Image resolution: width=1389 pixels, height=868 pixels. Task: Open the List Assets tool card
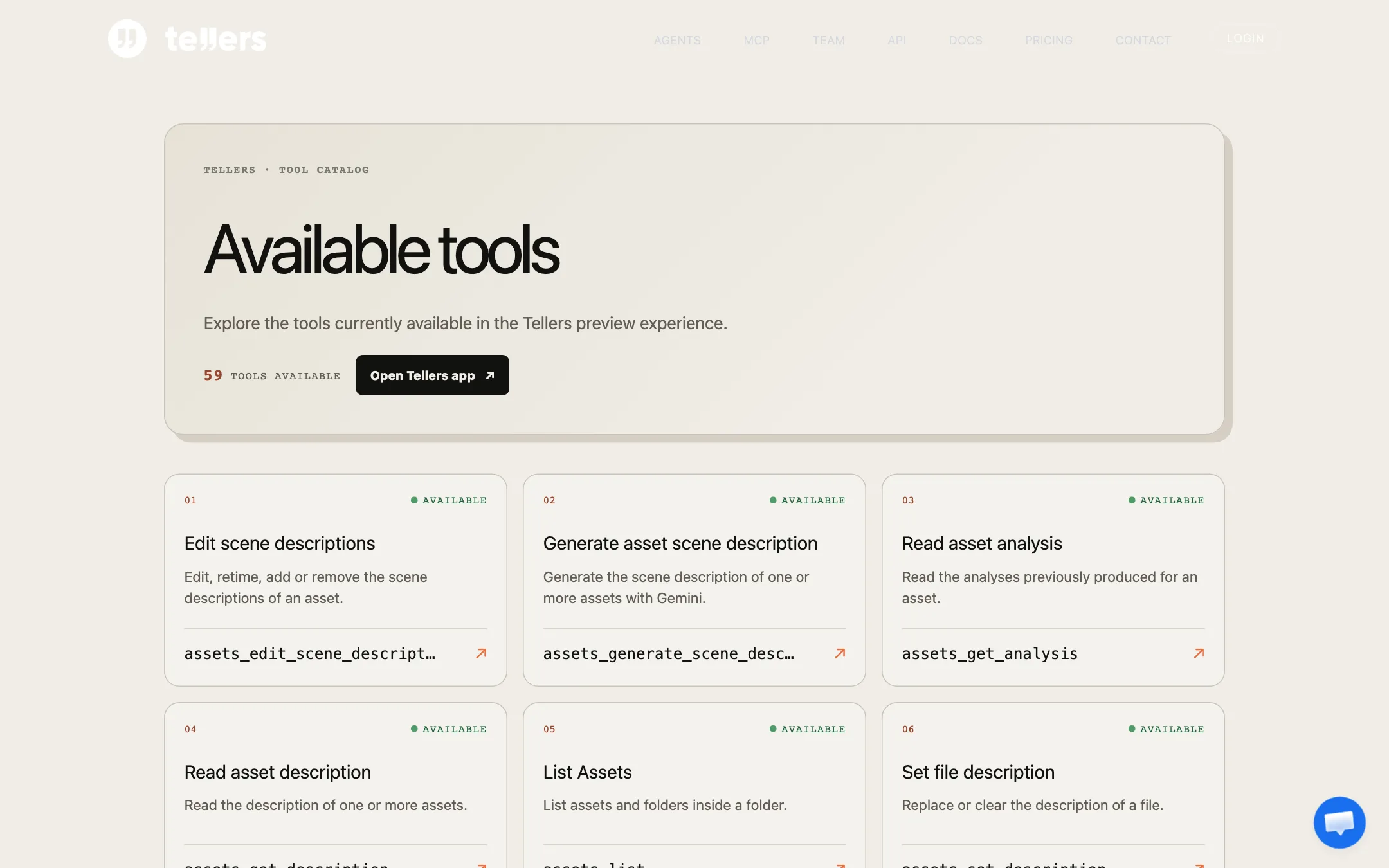(x=694, y=786)
